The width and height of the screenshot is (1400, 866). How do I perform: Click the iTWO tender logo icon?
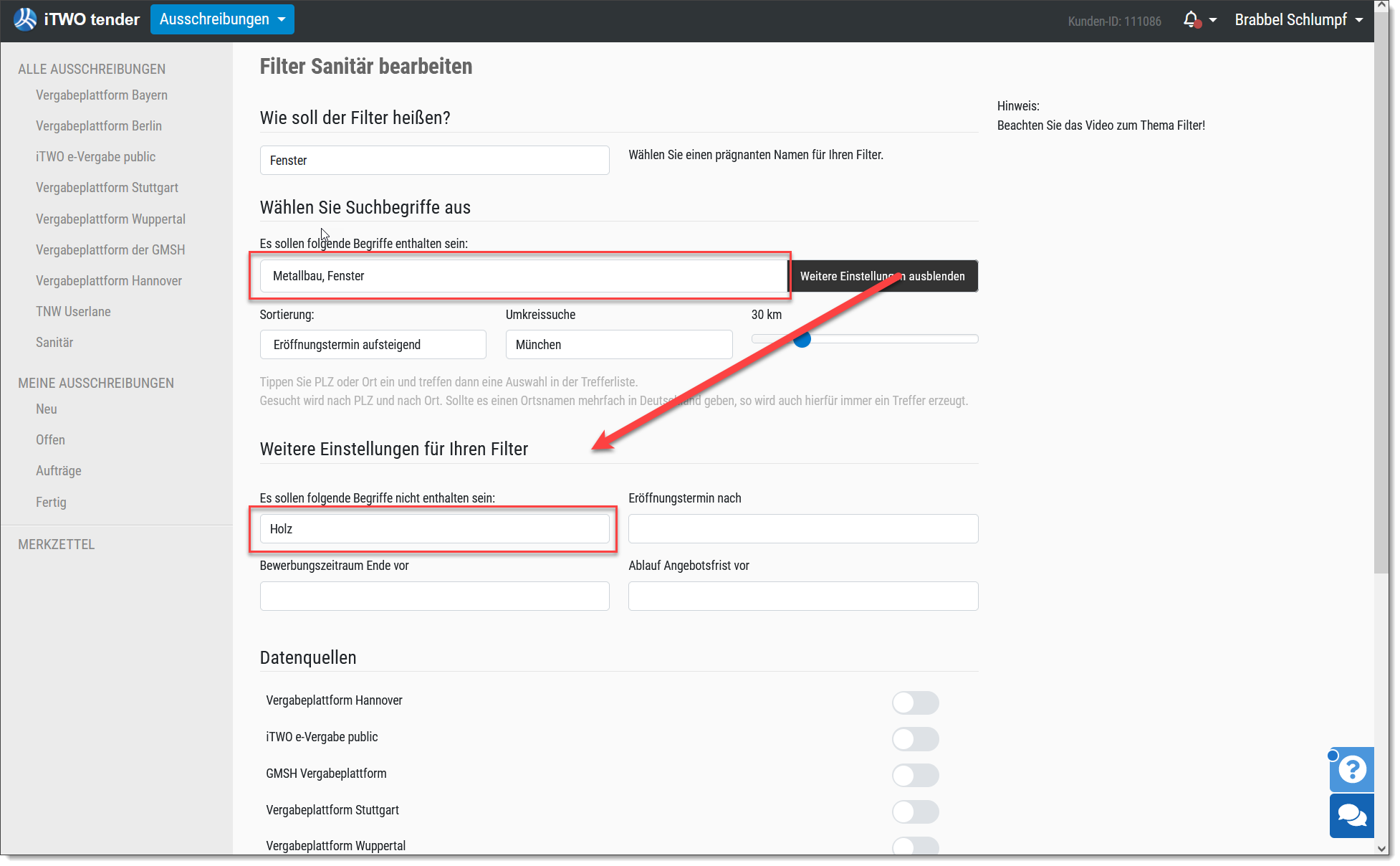25,19
